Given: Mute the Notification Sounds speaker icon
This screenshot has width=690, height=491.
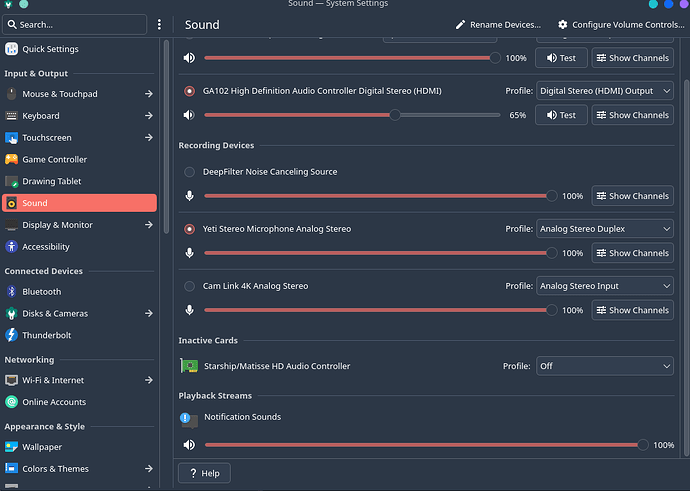Looking at the screenshot, I should pyautogui.click(x=189, y=445).
